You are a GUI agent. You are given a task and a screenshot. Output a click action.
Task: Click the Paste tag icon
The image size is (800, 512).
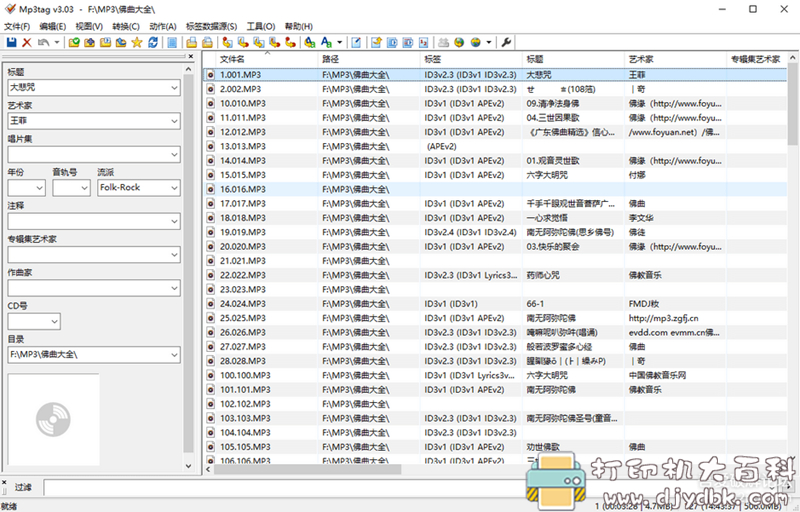[207, 42]
